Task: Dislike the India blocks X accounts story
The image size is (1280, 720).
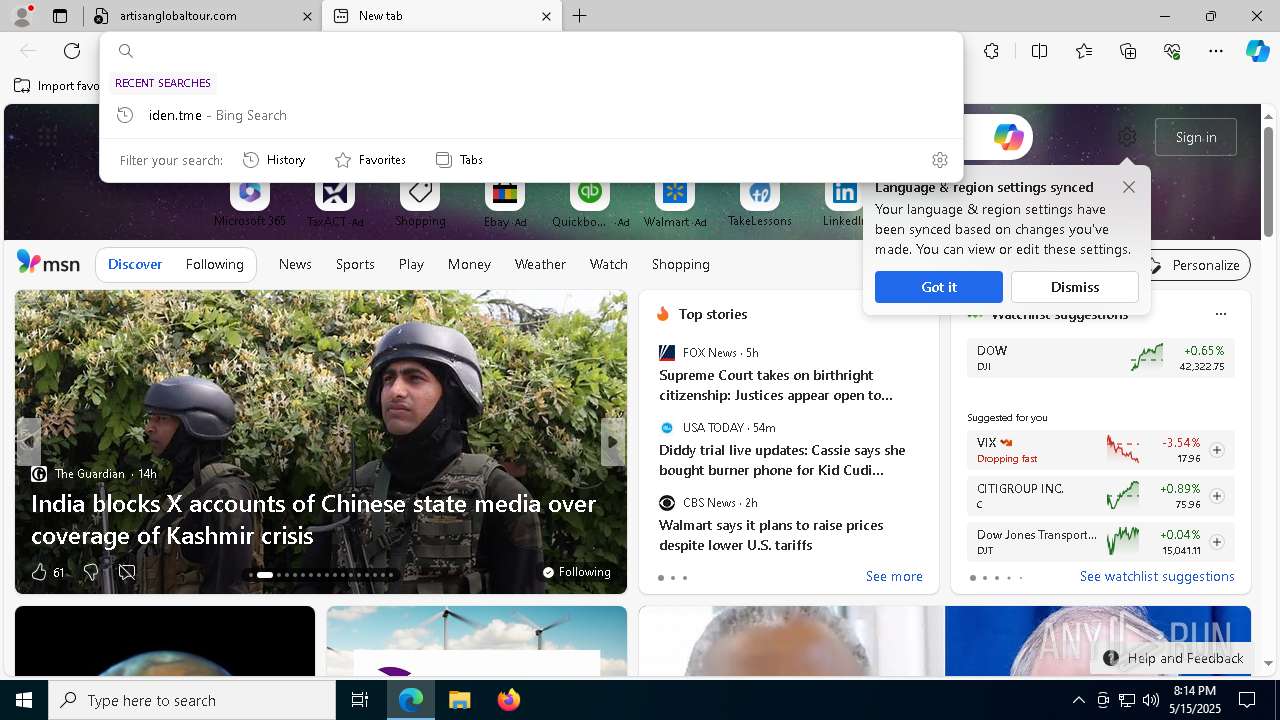Action: pyautogui.click(x=91, y=572)
